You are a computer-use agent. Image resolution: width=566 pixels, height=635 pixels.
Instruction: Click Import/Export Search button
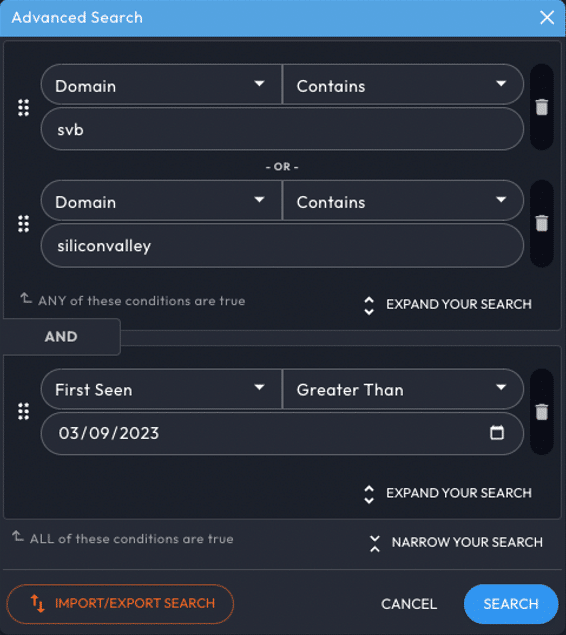(x=120, y=604)
